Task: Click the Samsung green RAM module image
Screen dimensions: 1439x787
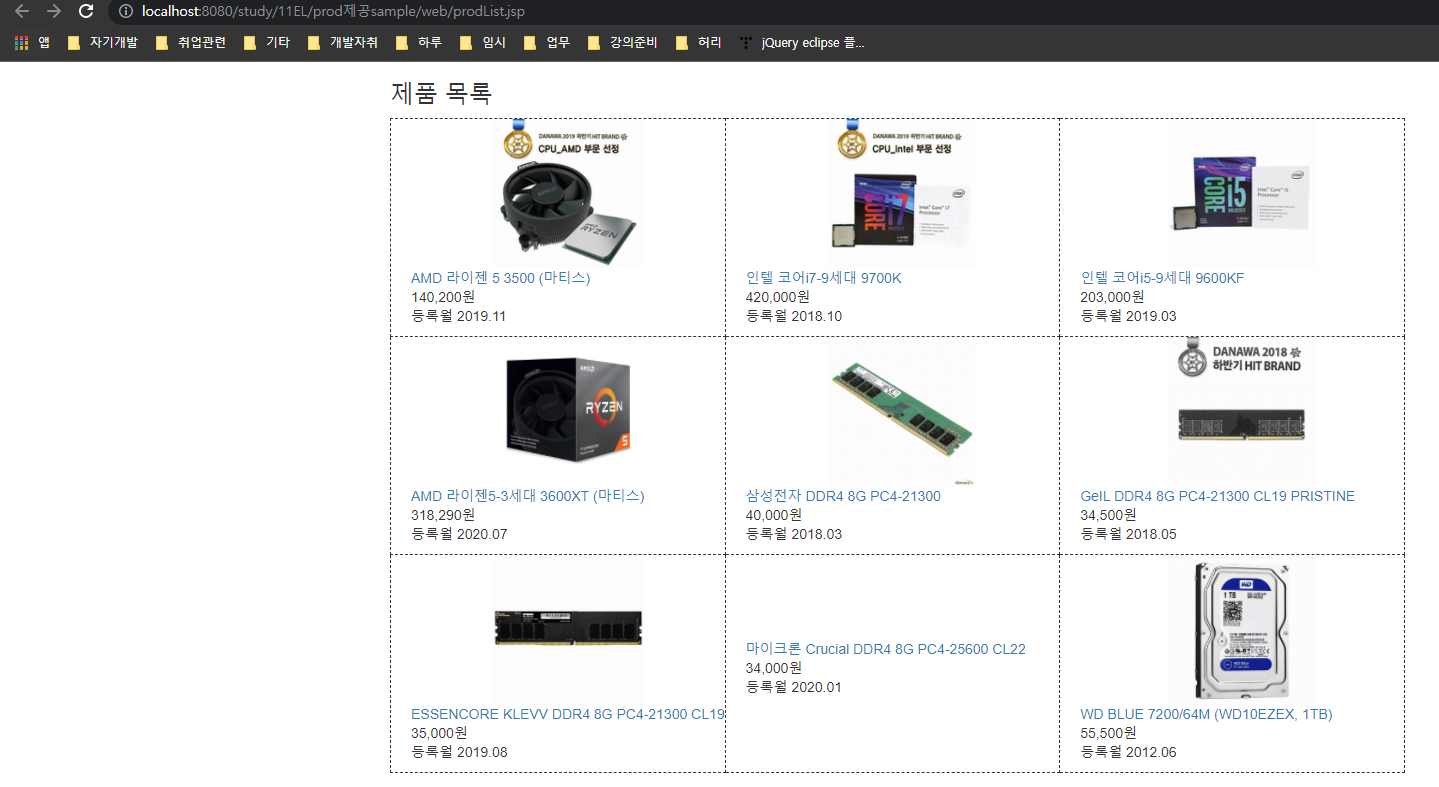Action: click(902, 412)
